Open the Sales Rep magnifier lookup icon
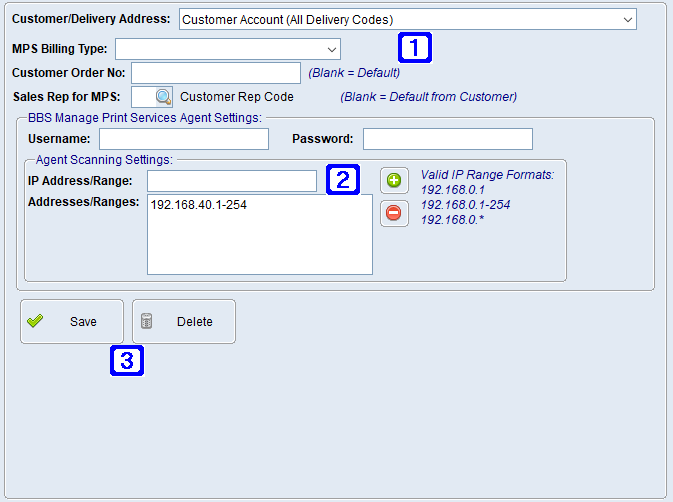Viewport: 673px width, 502px height. point(164,97)
